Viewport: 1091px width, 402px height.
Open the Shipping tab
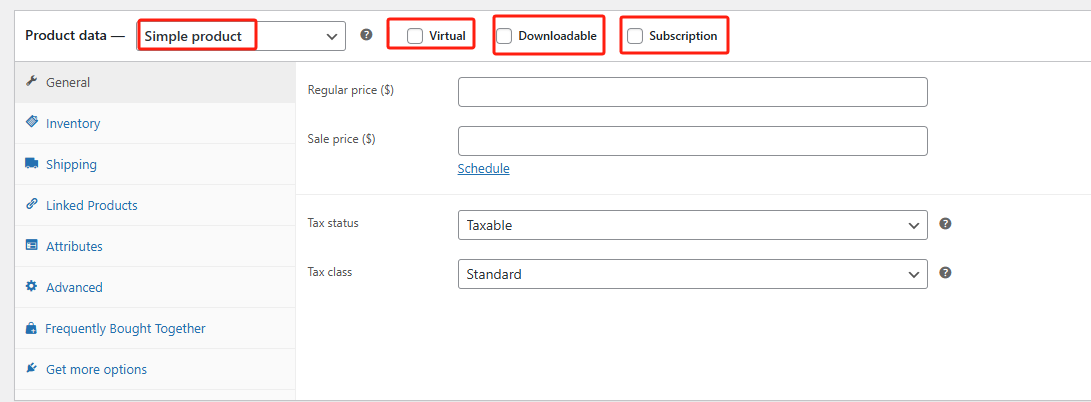[x=71, y=164]
